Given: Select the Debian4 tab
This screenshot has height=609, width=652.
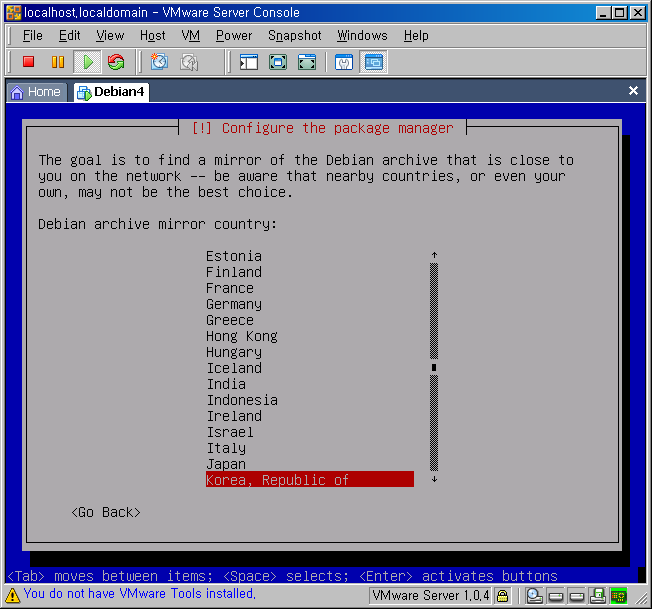Looking at the screenshot, I should click(x=111, y=91).
